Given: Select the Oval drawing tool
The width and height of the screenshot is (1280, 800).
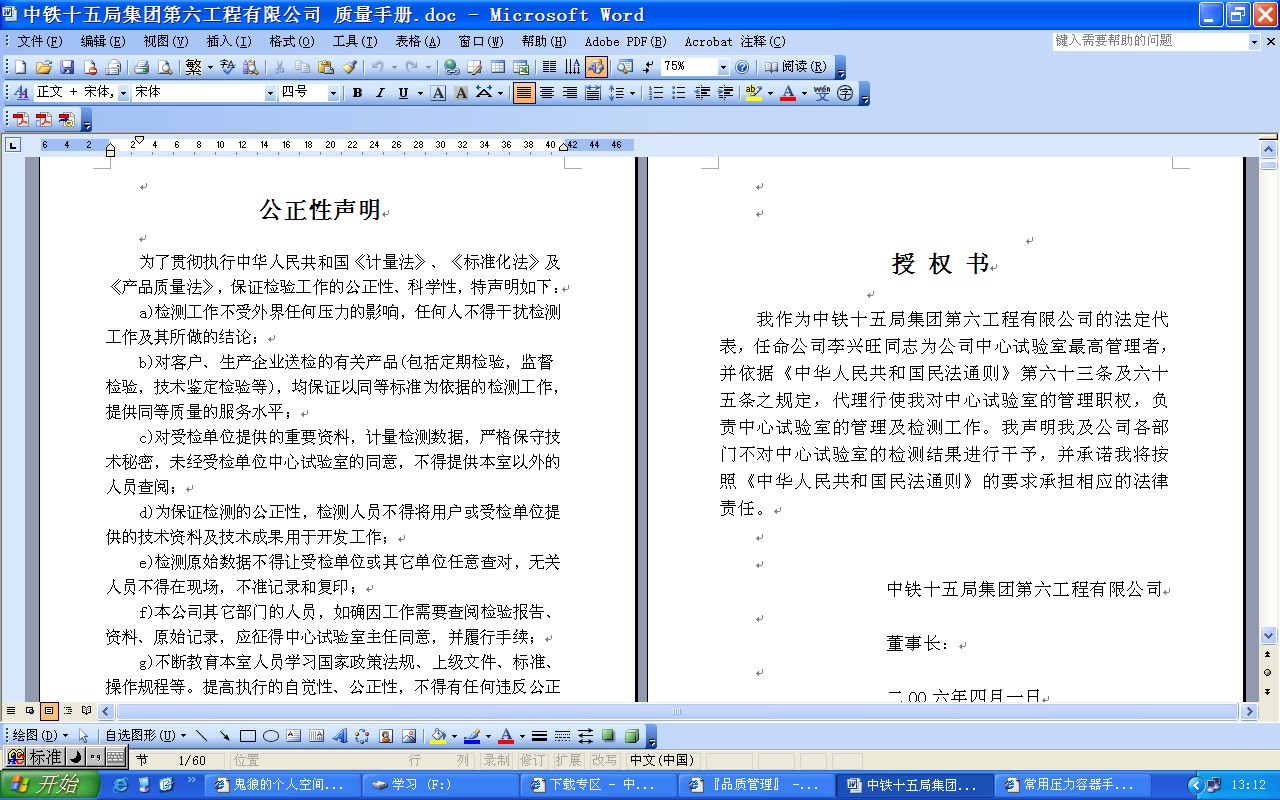Looking at the screenshot, I should tap(270, 736).
